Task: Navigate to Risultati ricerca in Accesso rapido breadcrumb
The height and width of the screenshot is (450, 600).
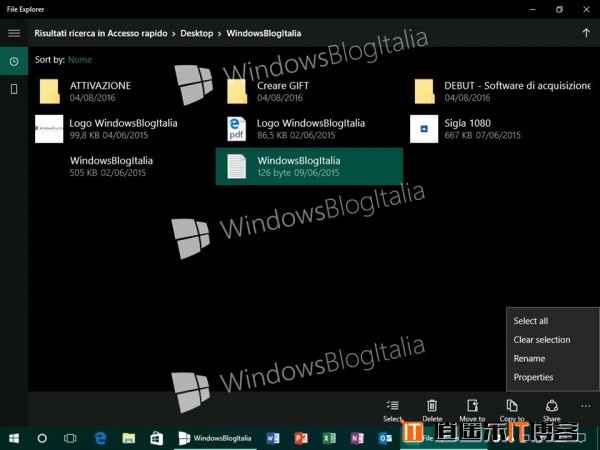Action: pos(101,33)
